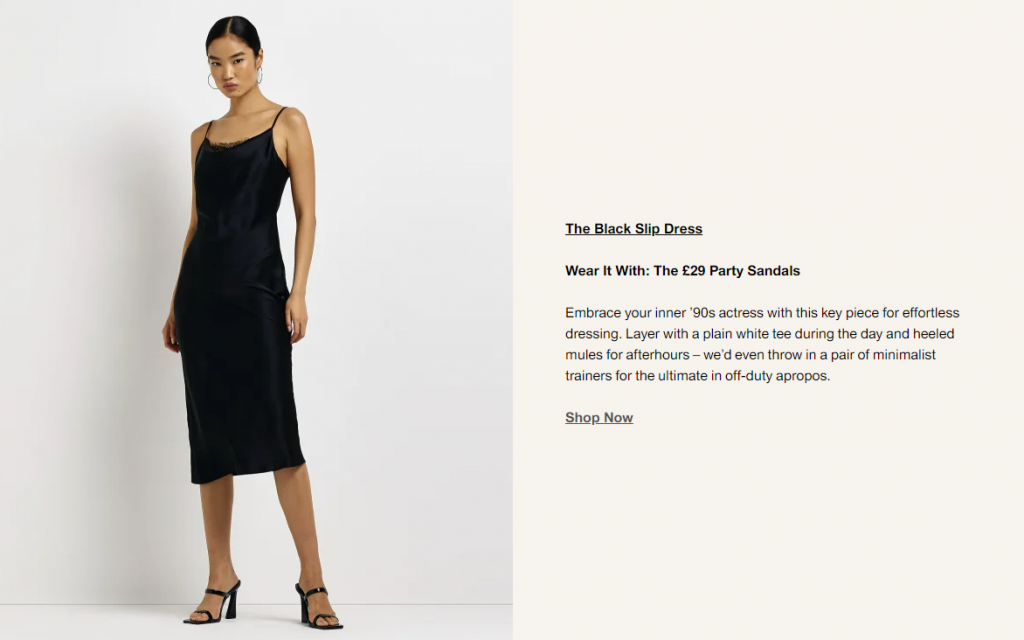Click the model's sleek tied-back hair
Screen dimensions: 1024x640
click(x=233, y=33)
